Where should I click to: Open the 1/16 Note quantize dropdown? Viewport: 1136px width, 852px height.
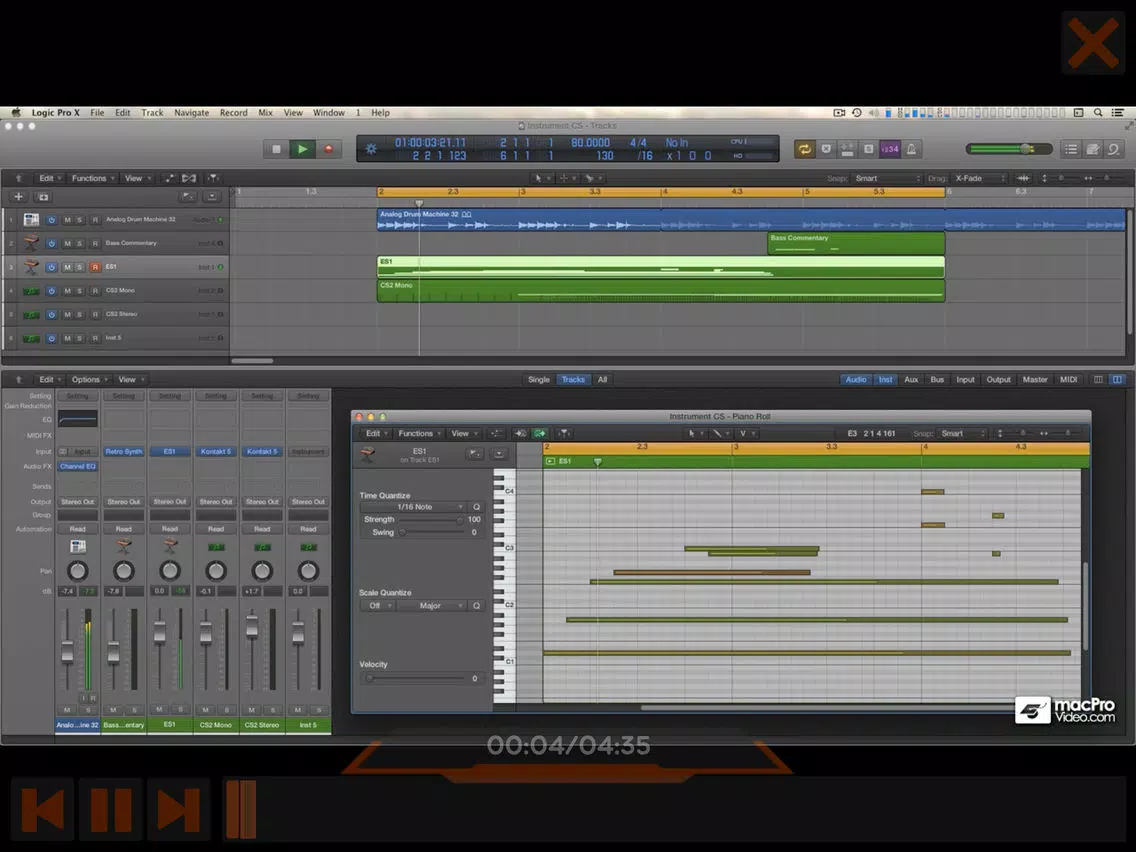[415, 507]
